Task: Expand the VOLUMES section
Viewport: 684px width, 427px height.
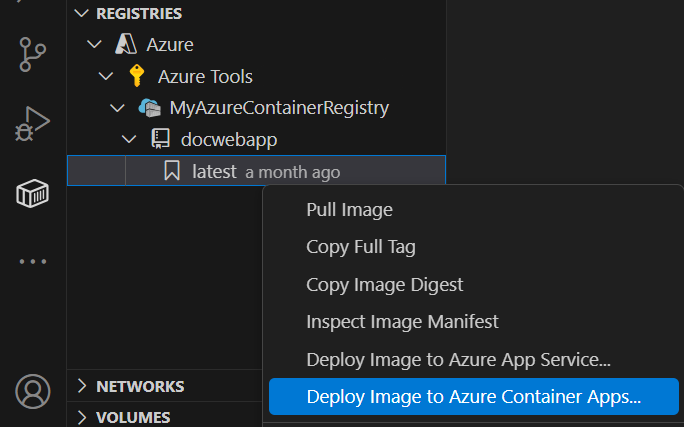Action: [82, 417]
